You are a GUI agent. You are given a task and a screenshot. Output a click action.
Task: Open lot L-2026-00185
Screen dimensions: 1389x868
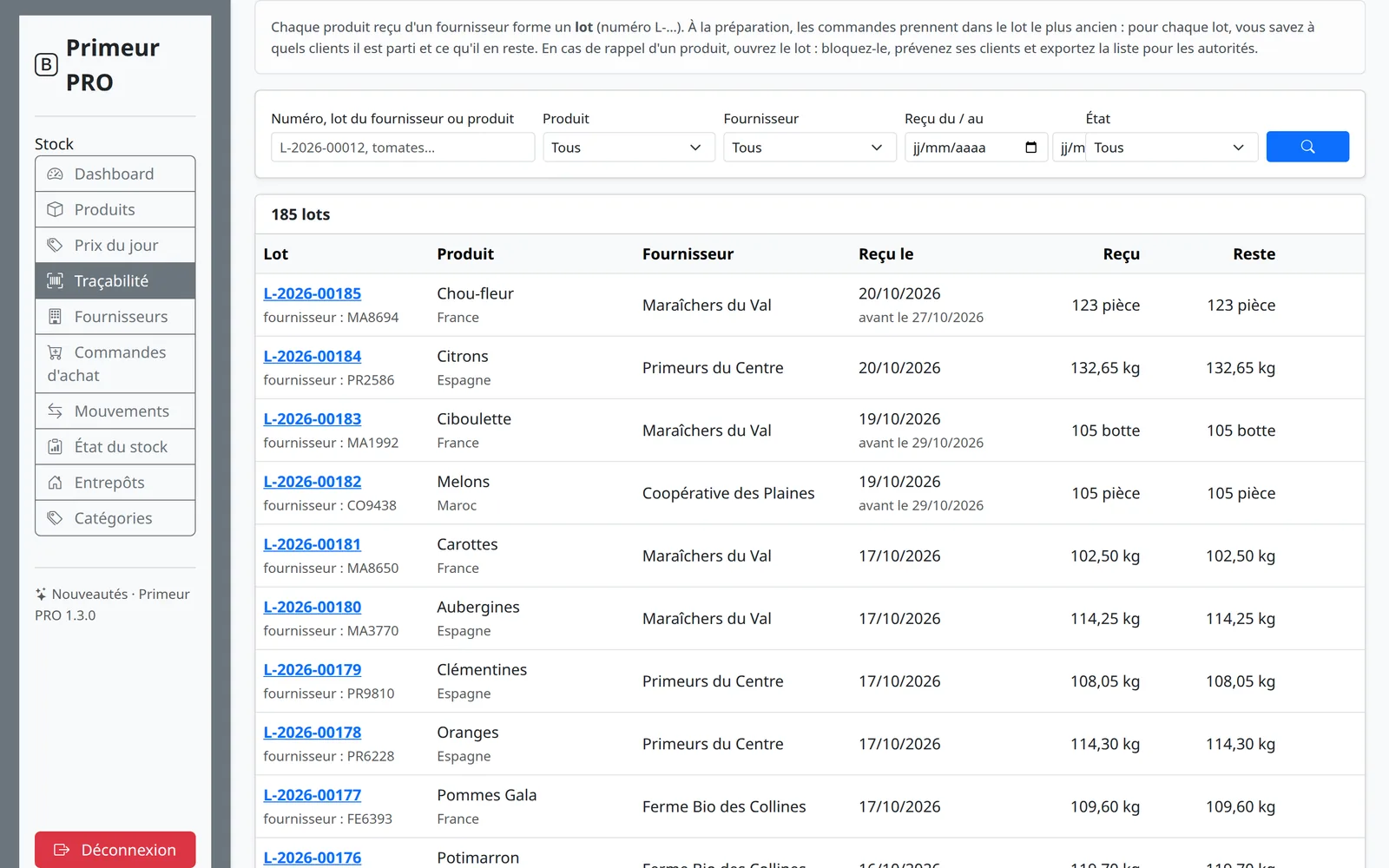pos(313,293)
